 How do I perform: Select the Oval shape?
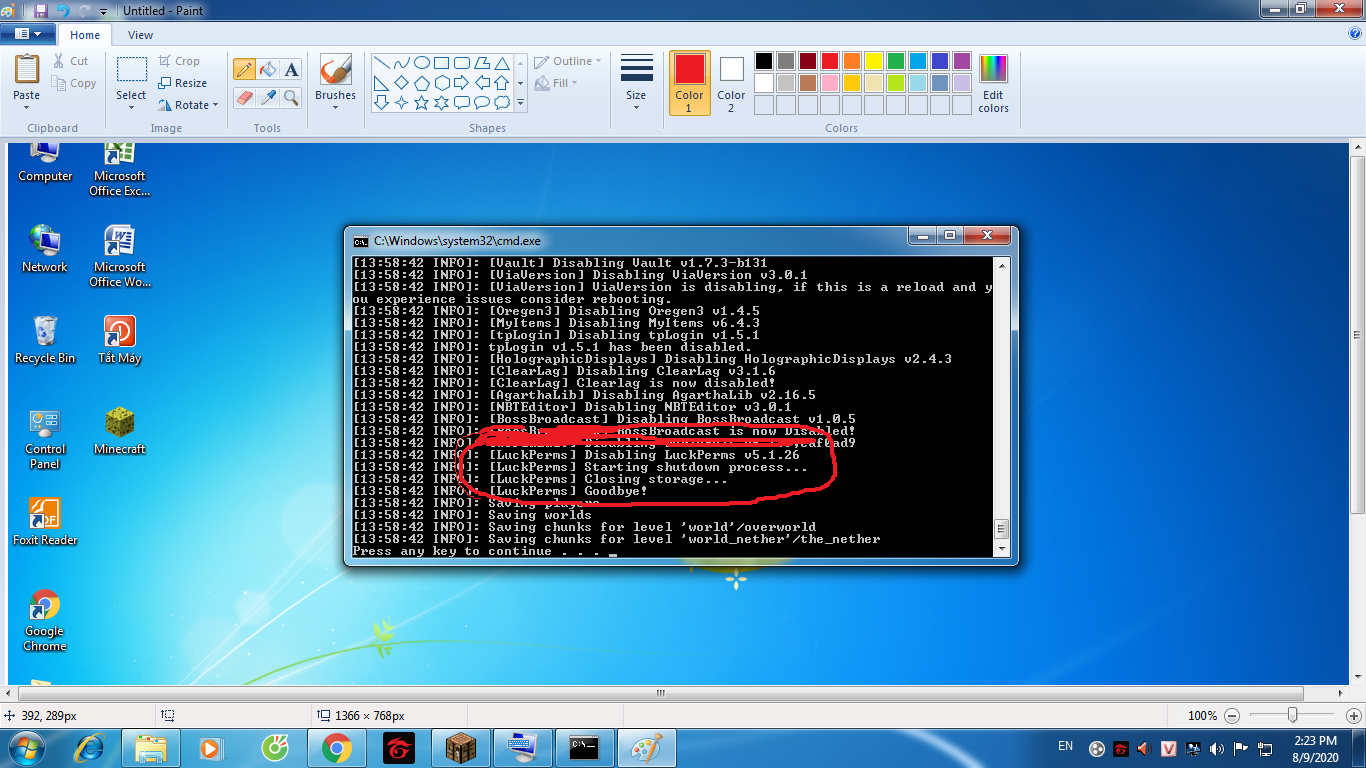(x=421, y=62)
